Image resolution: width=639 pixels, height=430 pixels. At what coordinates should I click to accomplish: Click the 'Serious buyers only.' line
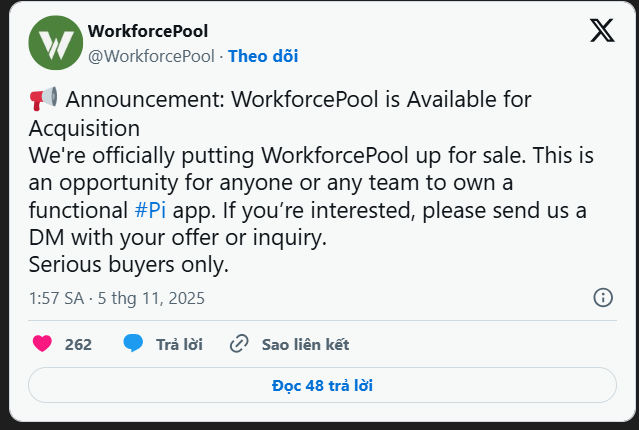(129, 265)
